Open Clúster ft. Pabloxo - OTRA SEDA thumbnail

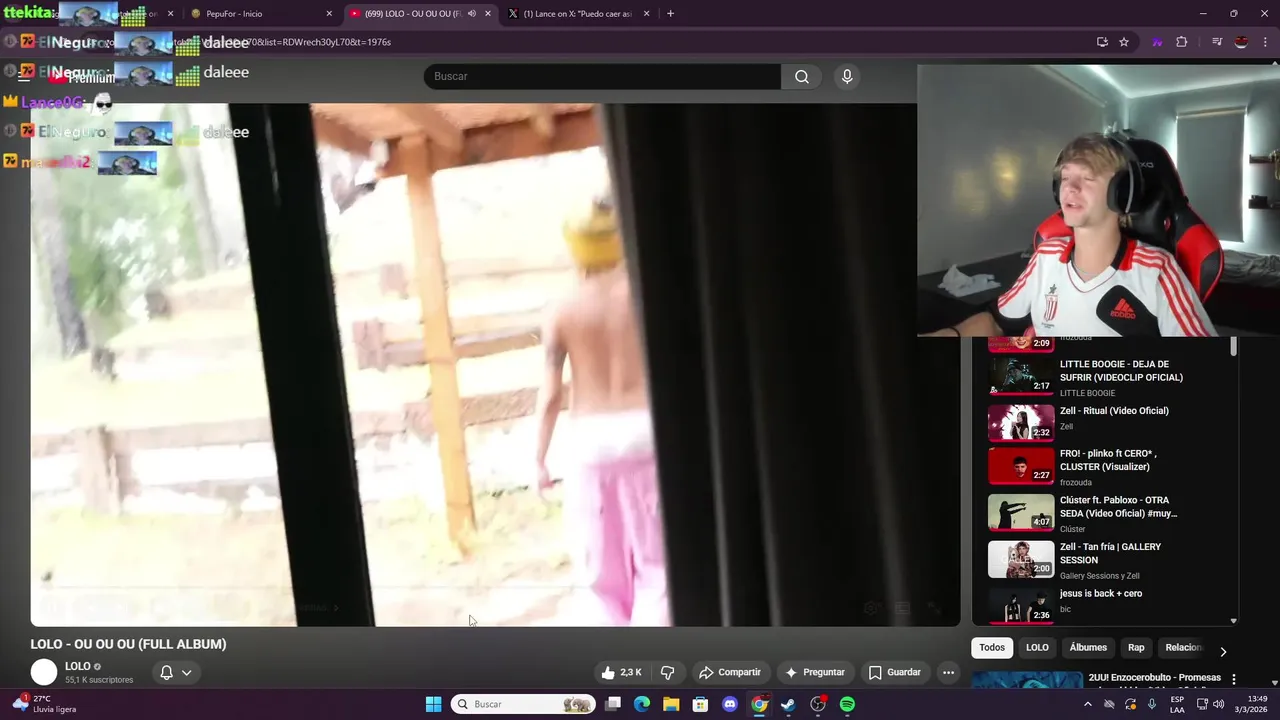point(1021,513)
